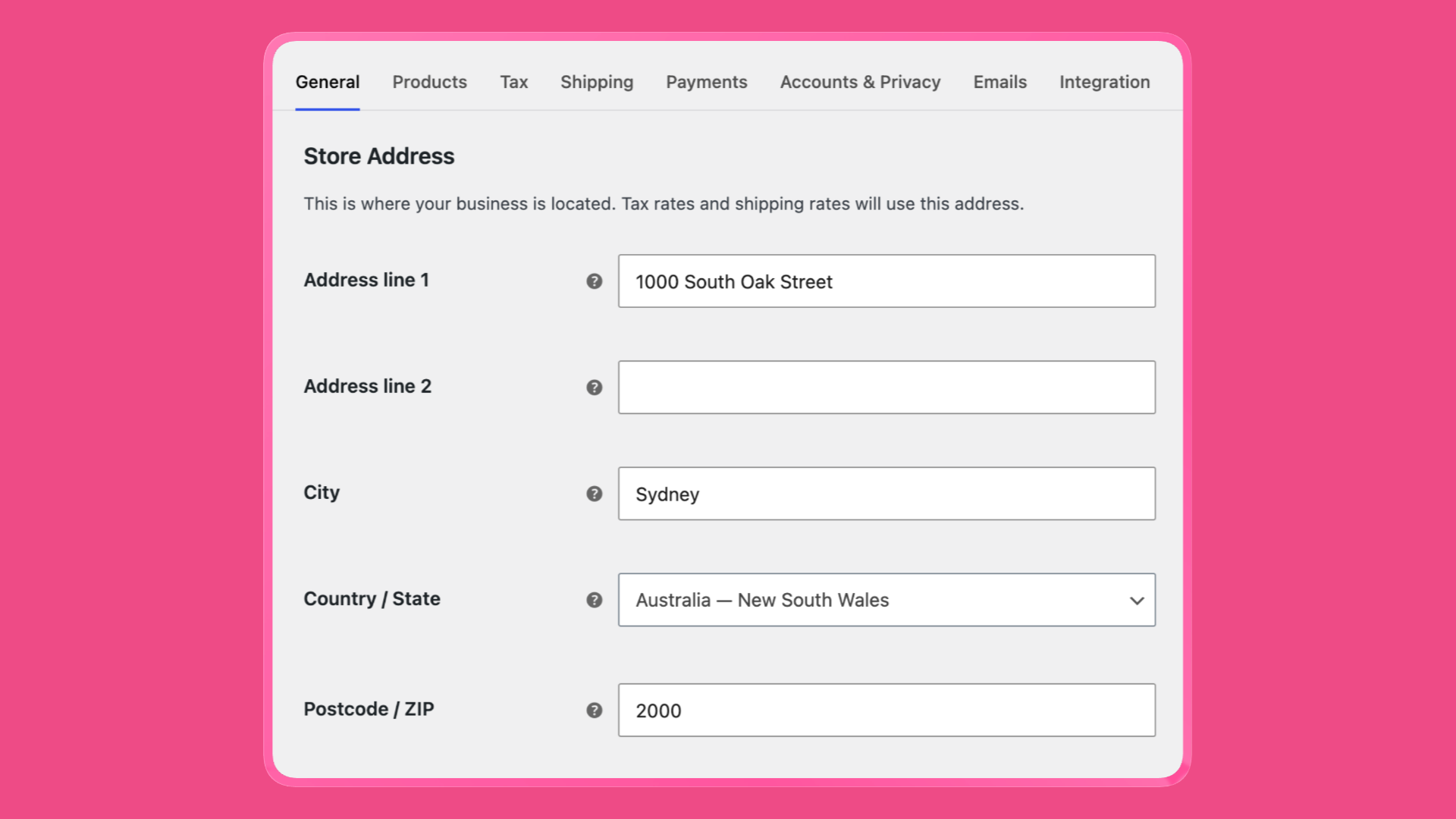Focus the empty Address line 2 field

pos(886,388)
